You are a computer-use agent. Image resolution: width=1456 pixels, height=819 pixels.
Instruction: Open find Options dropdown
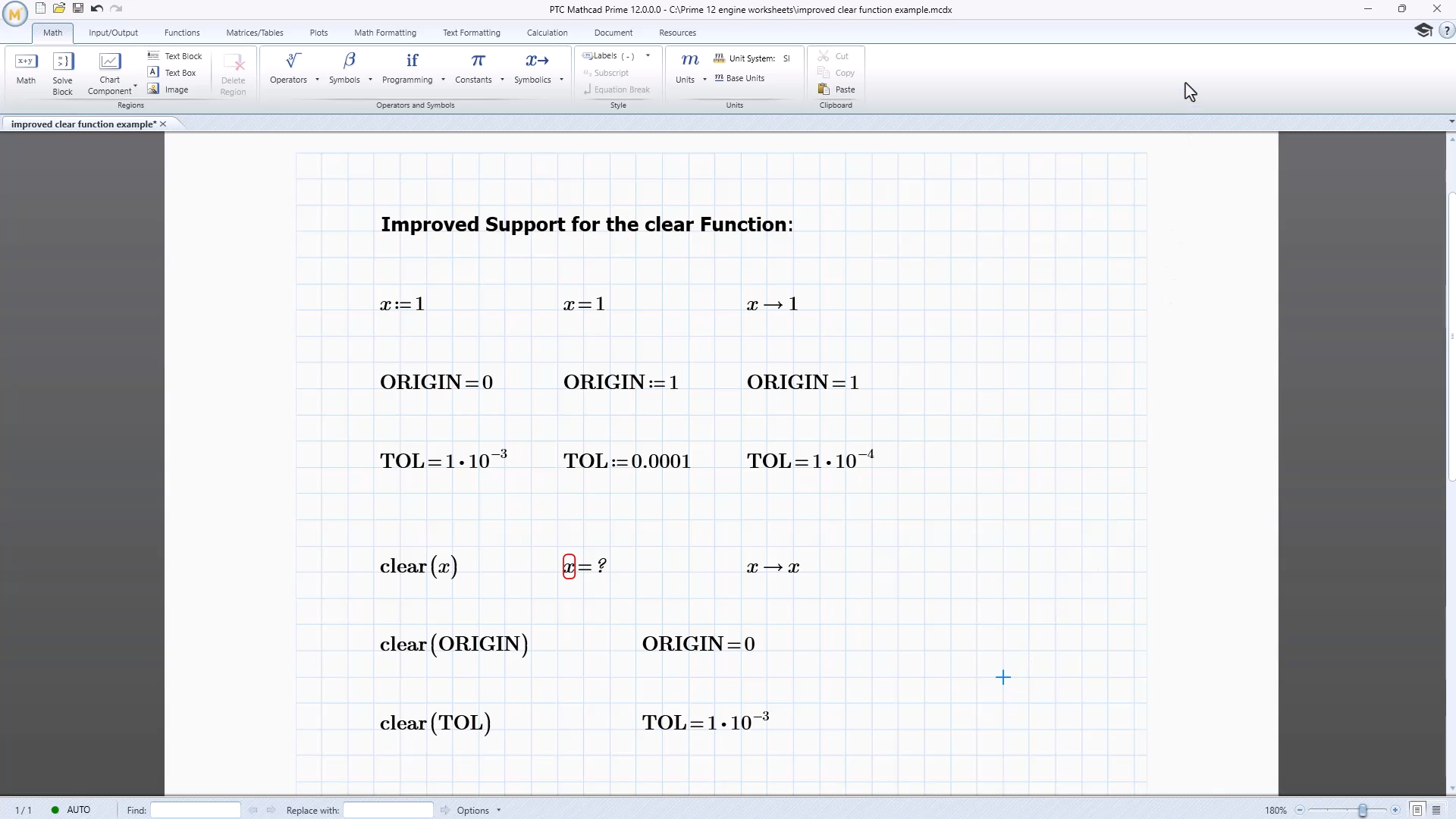coord(479,810)
